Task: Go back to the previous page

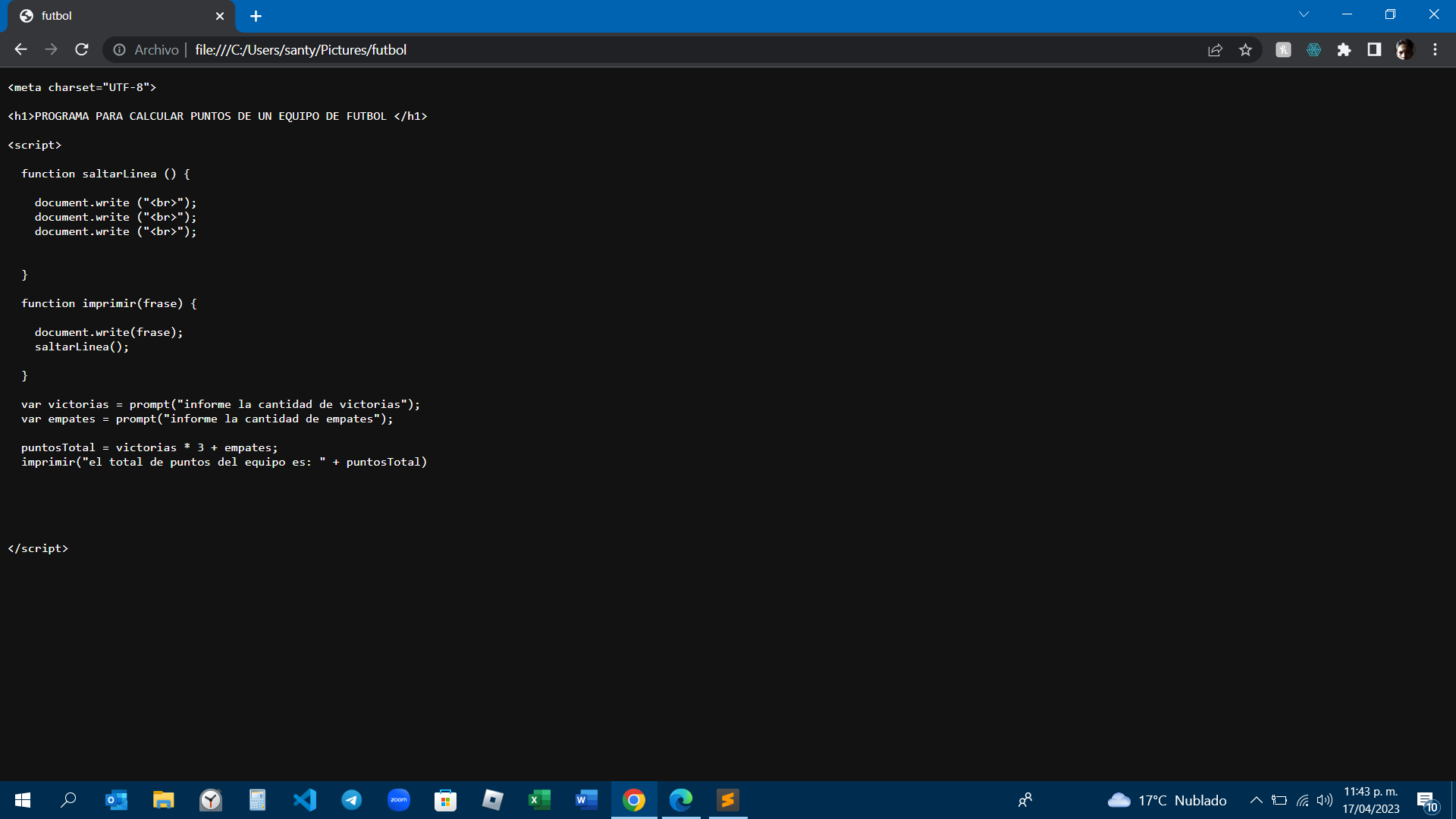Action: pyautogui.click(x=20, y=49)
